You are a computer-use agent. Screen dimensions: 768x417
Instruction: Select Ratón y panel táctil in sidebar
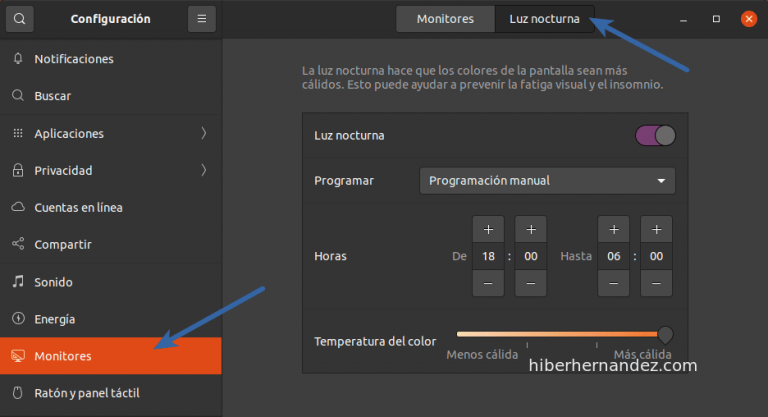(88, 393)
